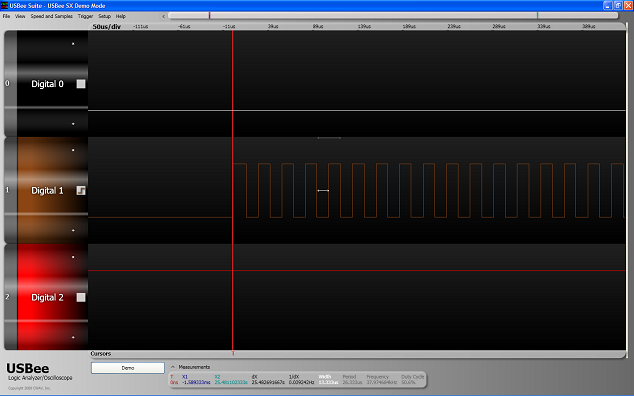Select the red T trigger marker in Cursors bar

(x=233, y=354)
